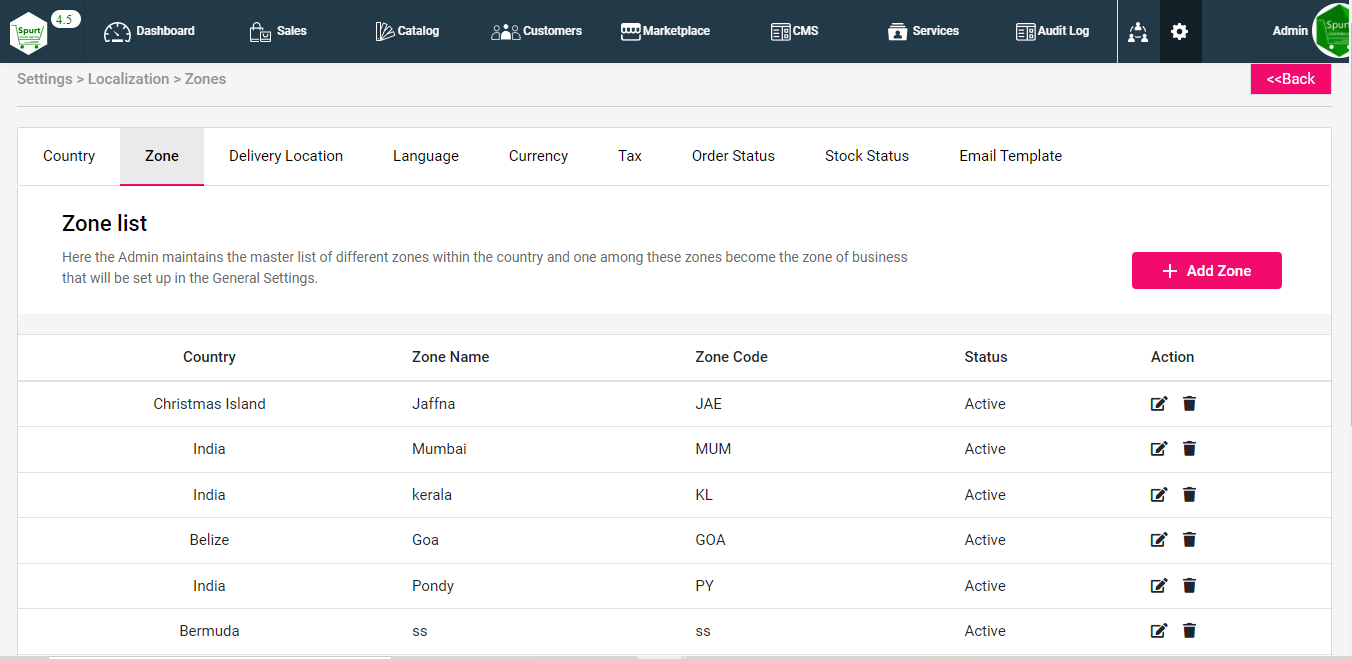
Task: Switch to the Country tab
Action: coord(69,156)
